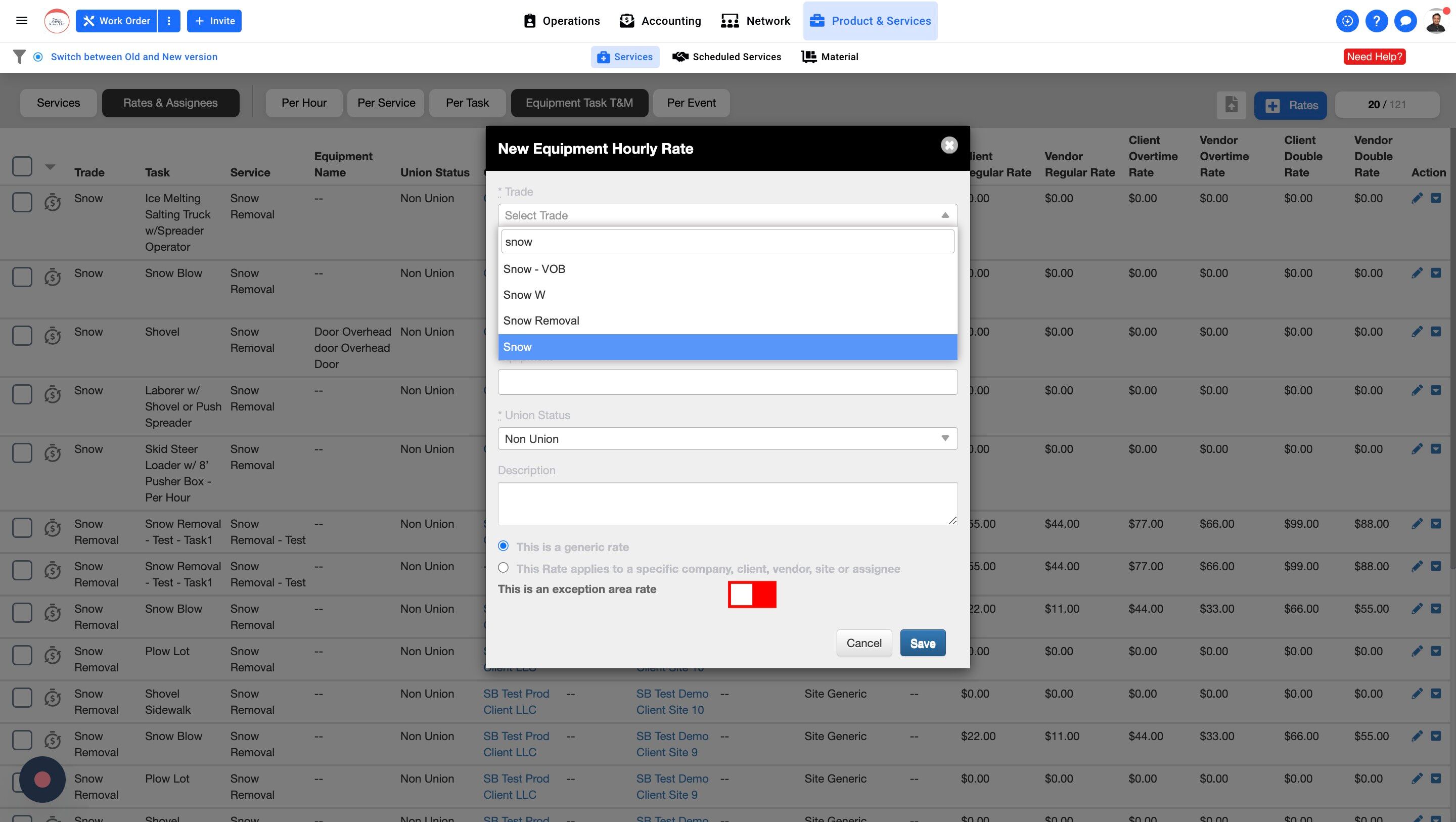This screenshot has height=822, width=1456.
Task: Click the filter funnel icon
Action: tap(19, 57)
